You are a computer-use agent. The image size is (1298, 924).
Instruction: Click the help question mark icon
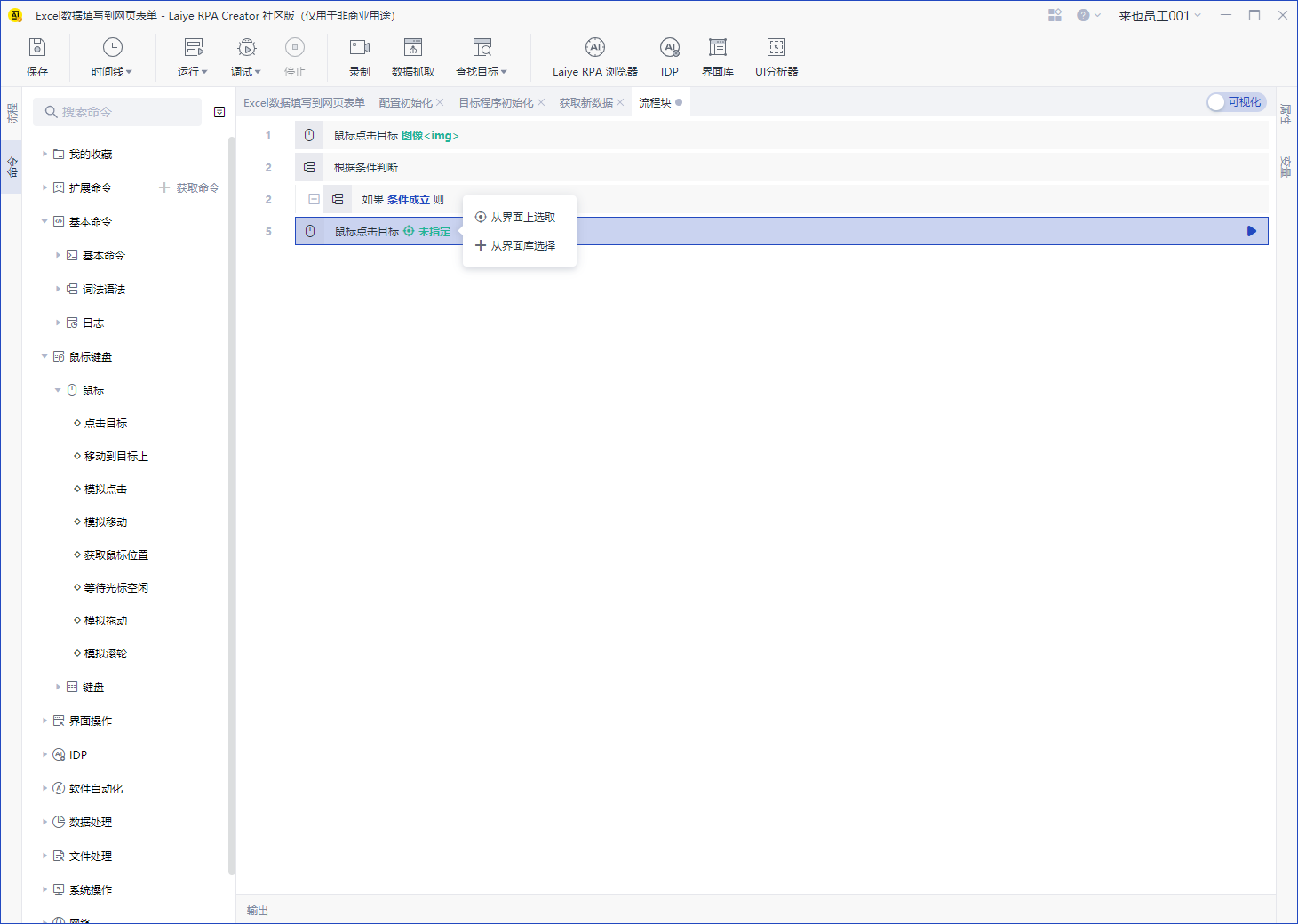click(1083, 15)
